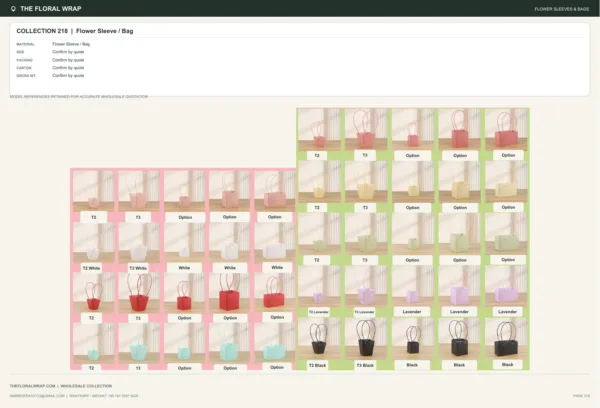600x408 pixels.
Task: Open the black bag photo above T3 Black
Action: pos(366,339)
